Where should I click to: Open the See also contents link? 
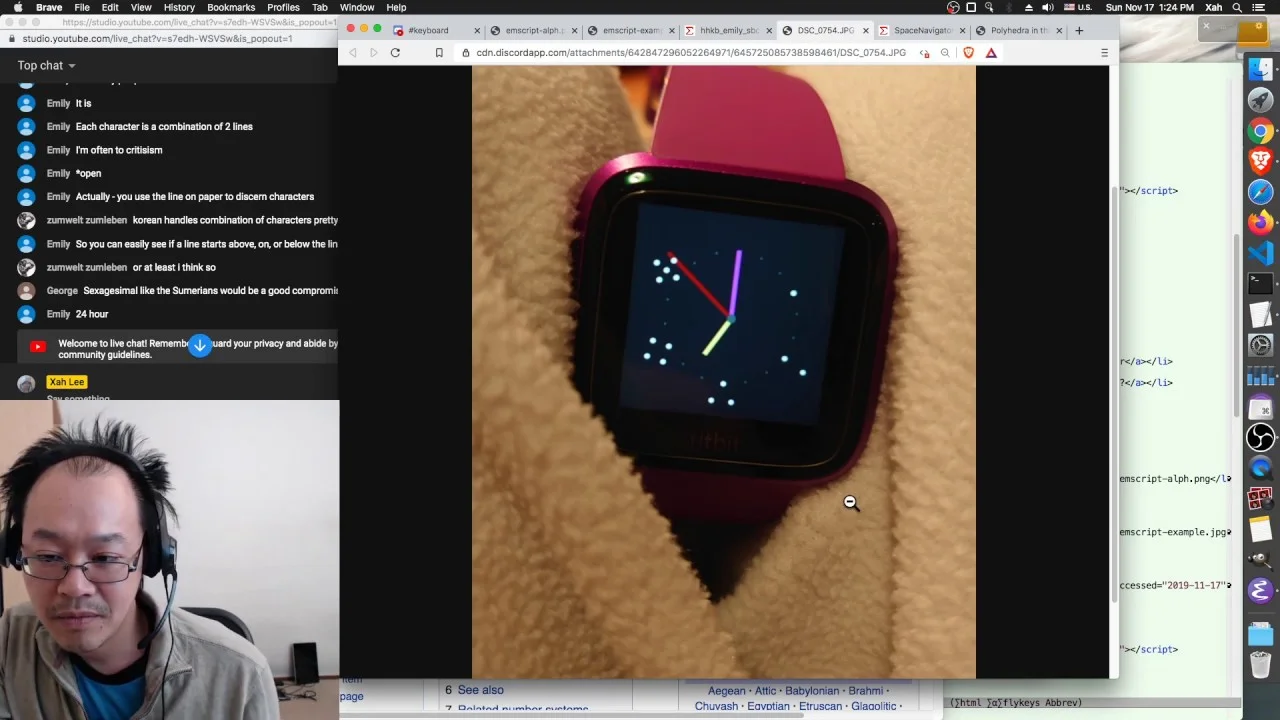480,690
